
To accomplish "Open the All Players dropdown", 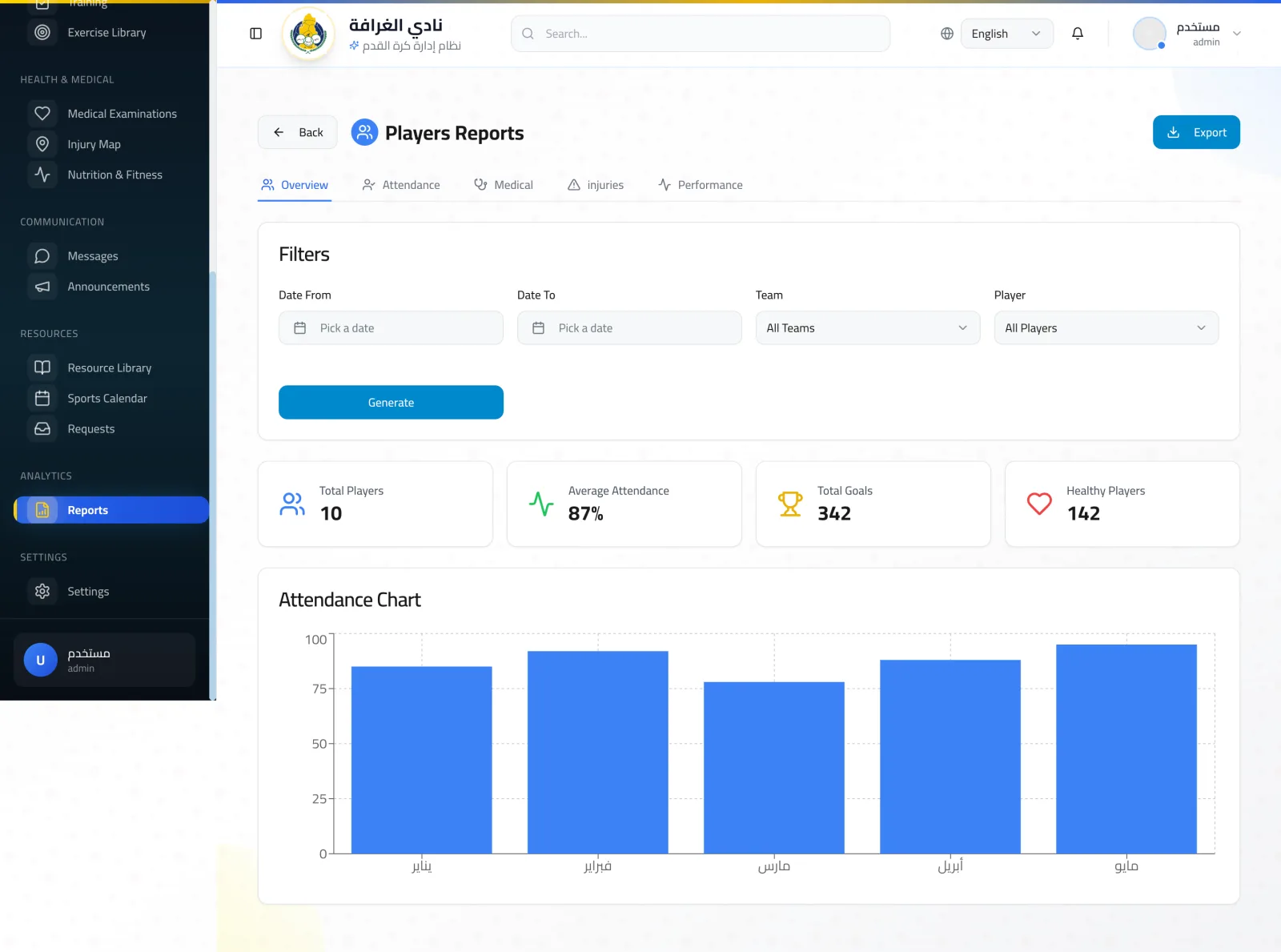I will [1106, 328].
